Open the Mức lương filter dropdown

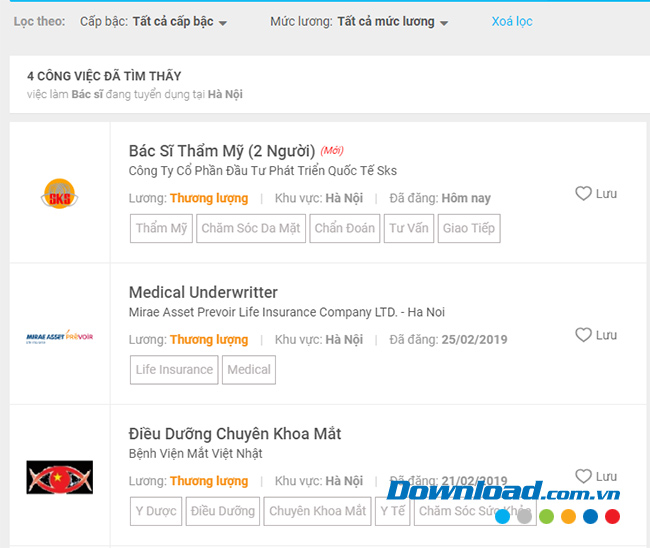point(393,22)
